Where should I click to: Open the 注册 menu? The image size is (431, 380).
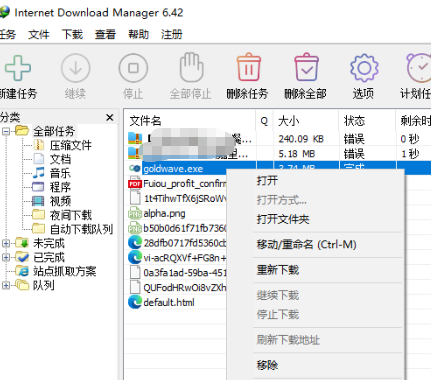[x=171, y=34]
